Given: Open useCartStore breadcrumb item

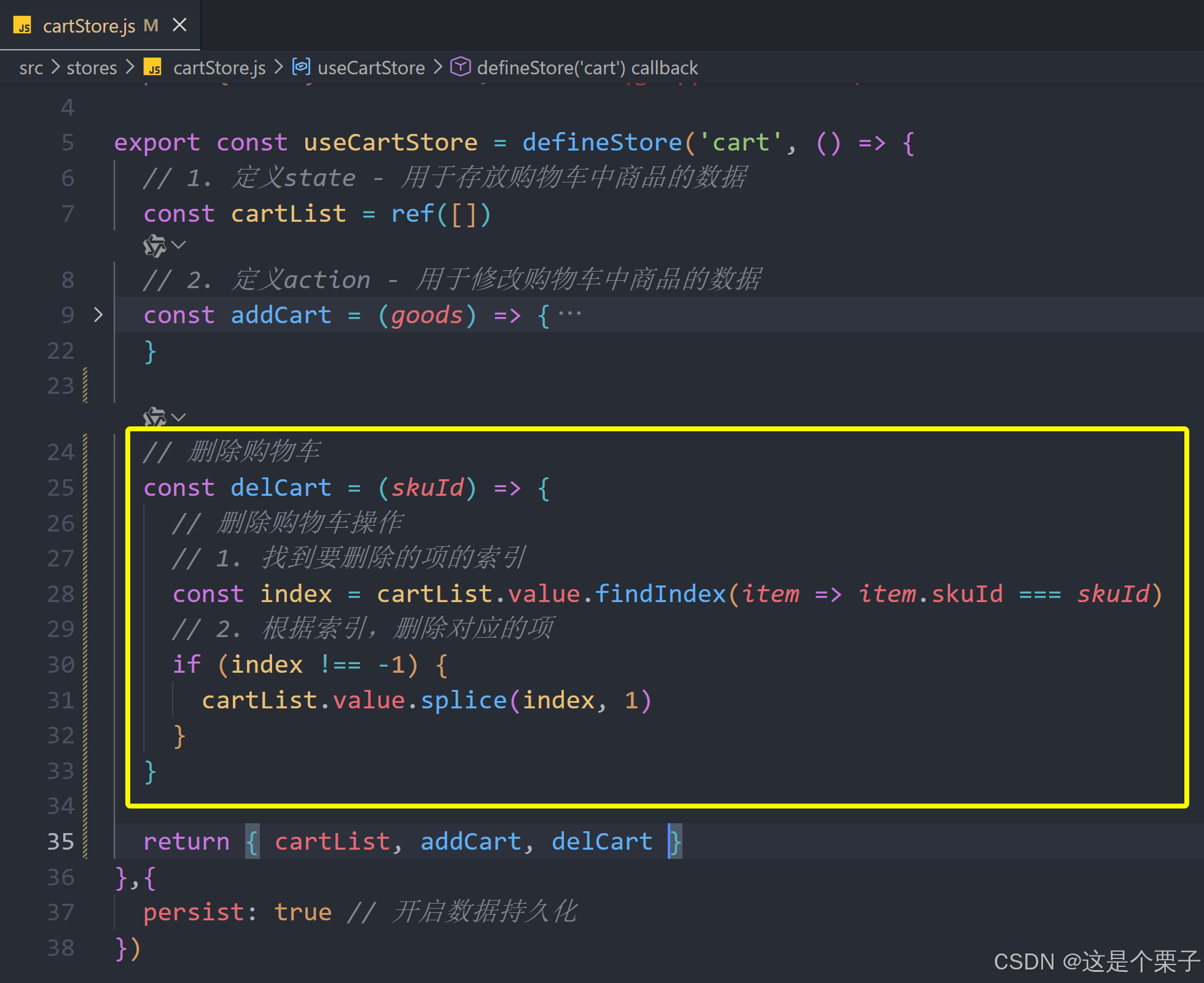Looking at the screenshot, I should coord(371,68).
